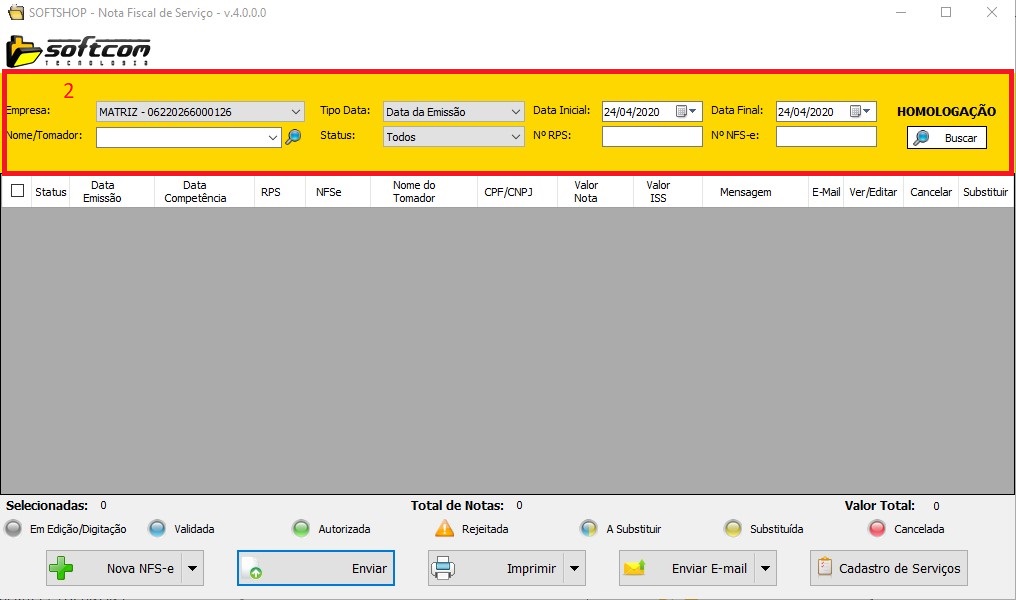
Task: Expand the Status filter dropdown
Action: tap(516, 137)
